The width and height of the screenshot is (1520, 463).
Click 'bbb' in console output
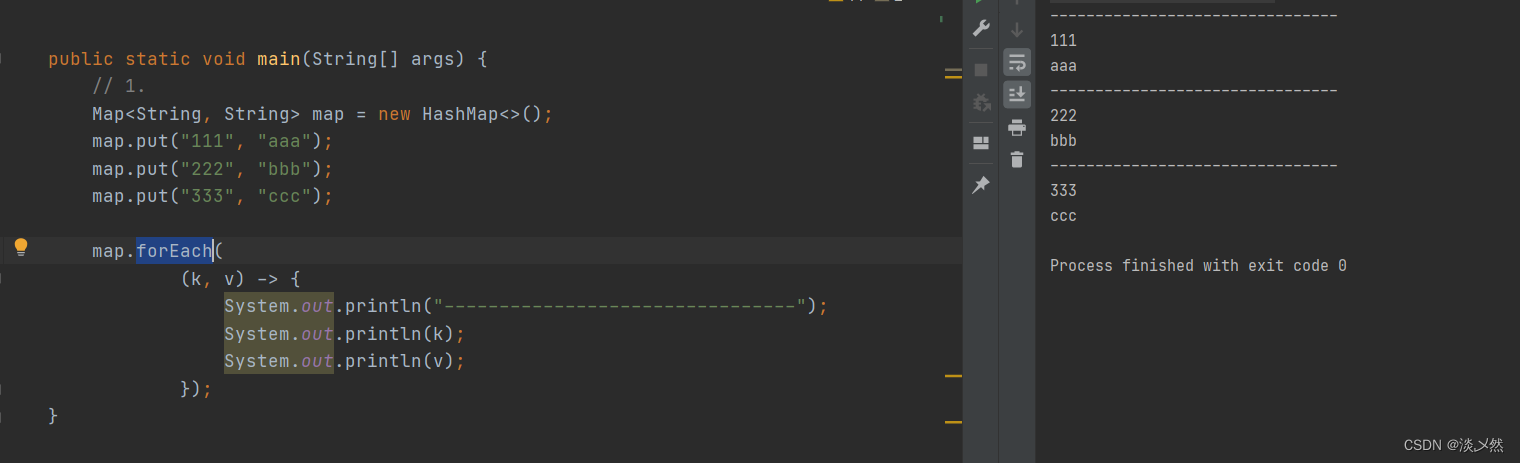[x=1064, y=141]
